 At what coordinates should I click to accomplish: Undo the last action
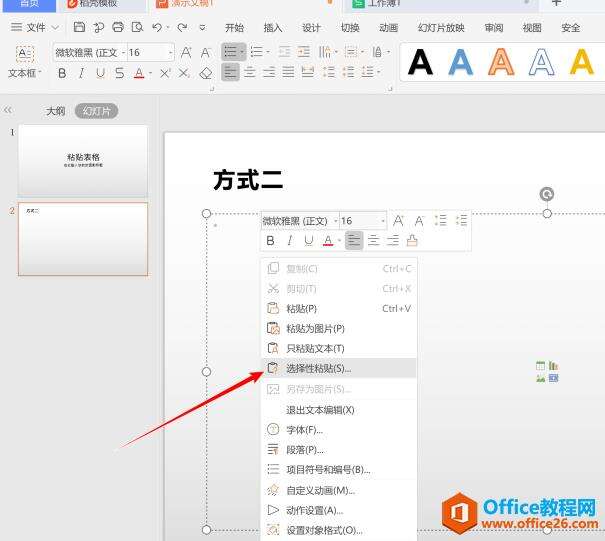click(x=157, y=27)
